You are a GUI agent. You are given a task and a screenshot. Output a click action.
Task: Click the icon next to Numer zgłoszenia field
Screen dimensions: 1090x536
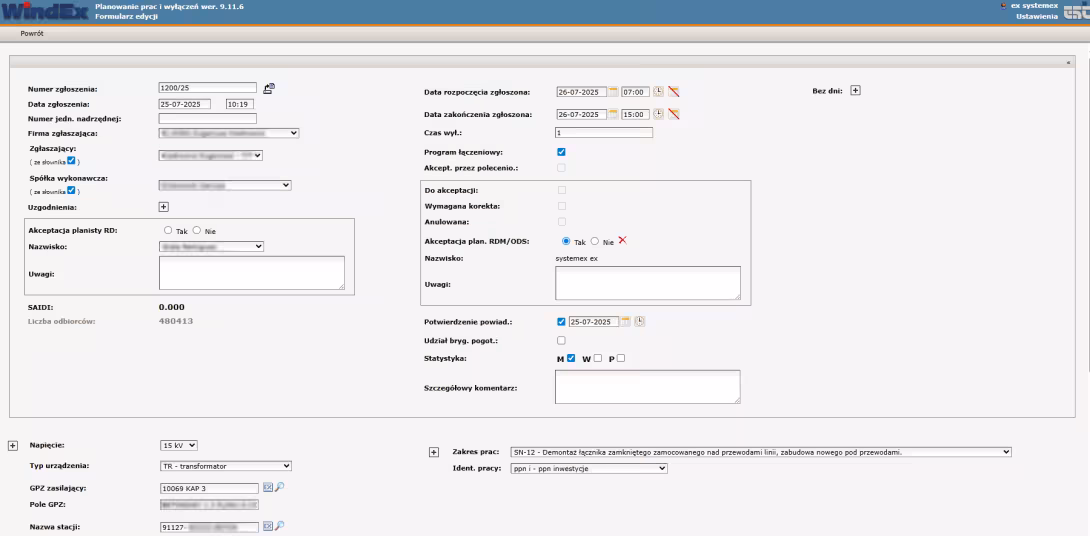tap(269, 88)
